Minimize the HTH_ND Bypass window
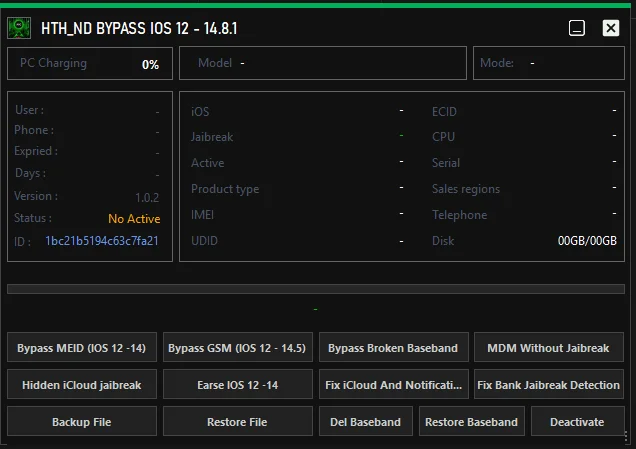This screenshot has height=449, width=636. click(577, 28)
